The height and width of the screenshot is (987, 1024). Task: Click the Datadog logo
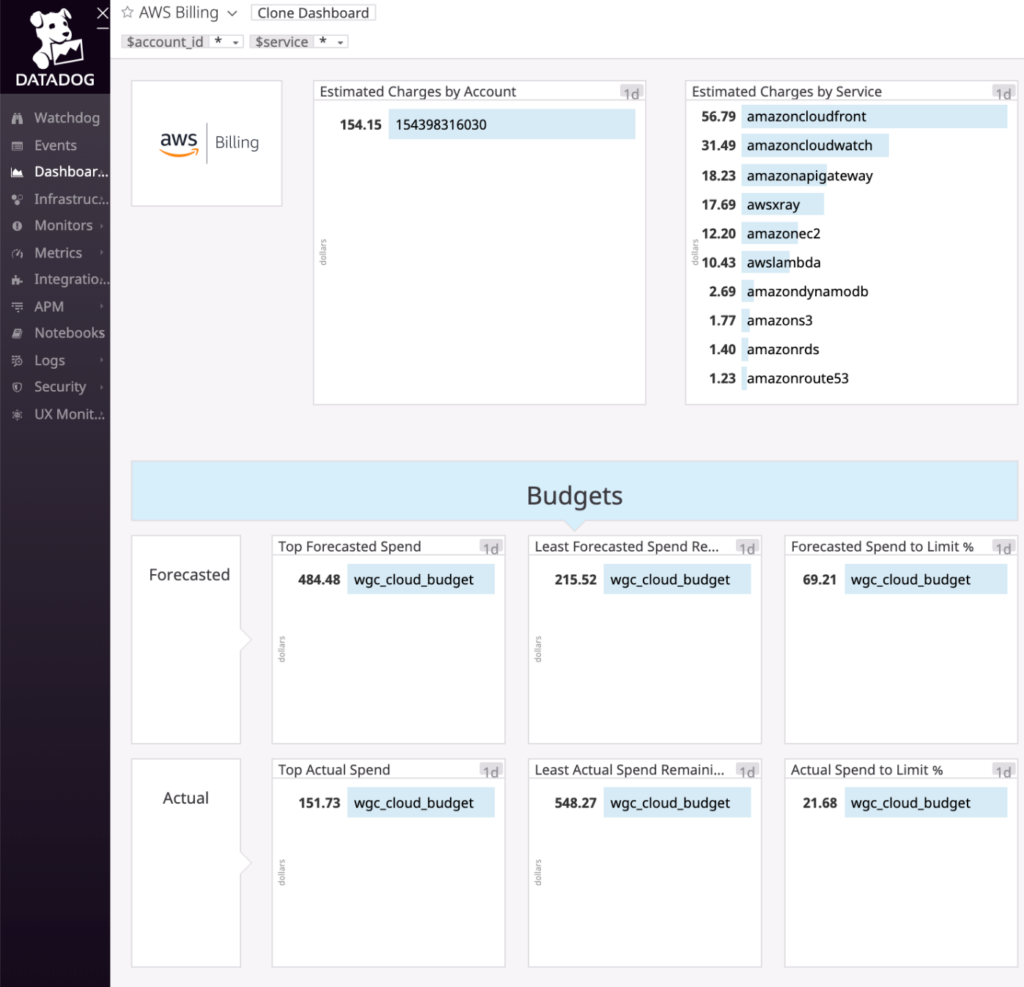(55, 47)
